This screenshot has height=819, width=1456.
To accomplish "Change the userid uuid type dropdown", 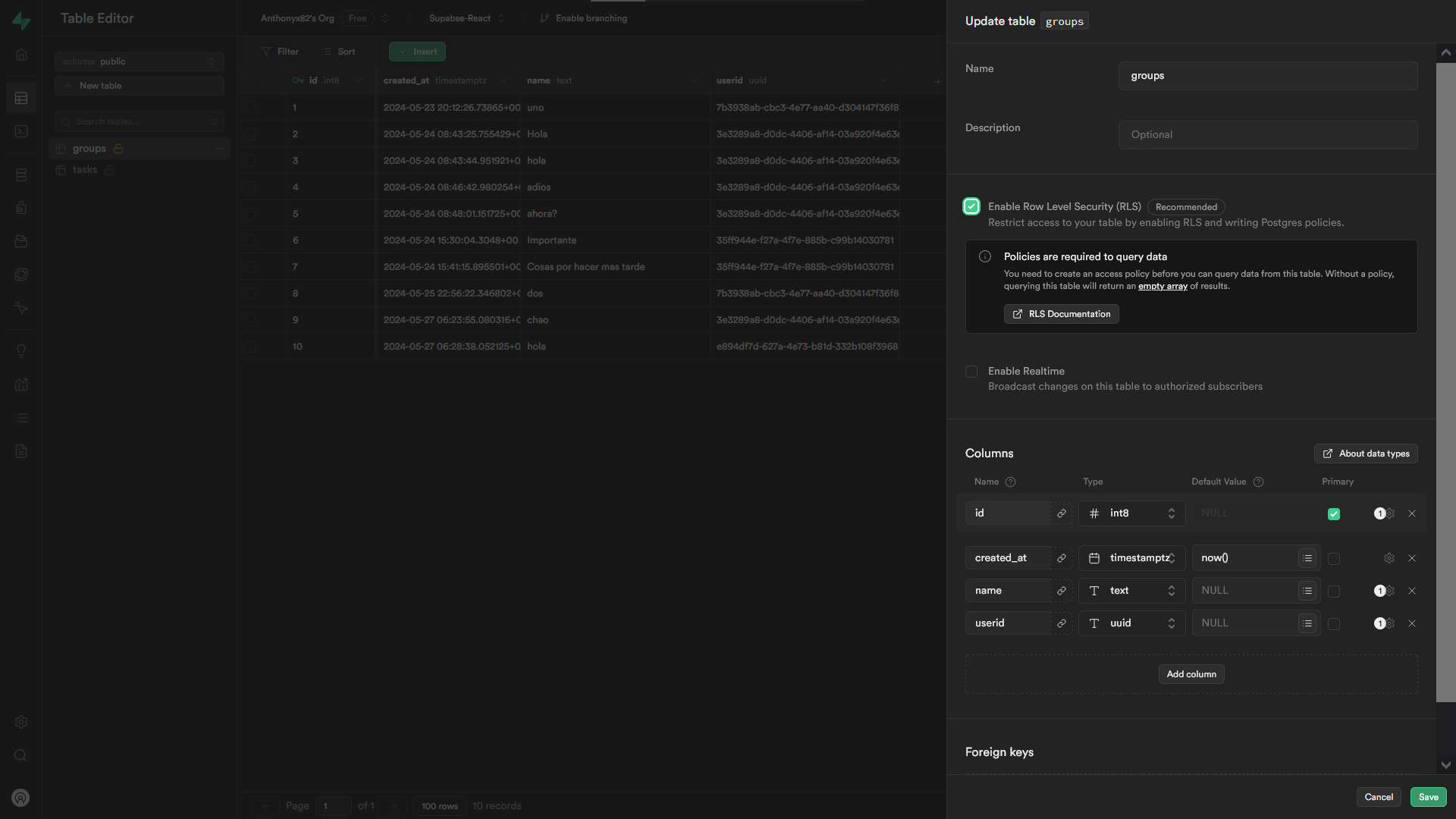I will pos(1131,623).
